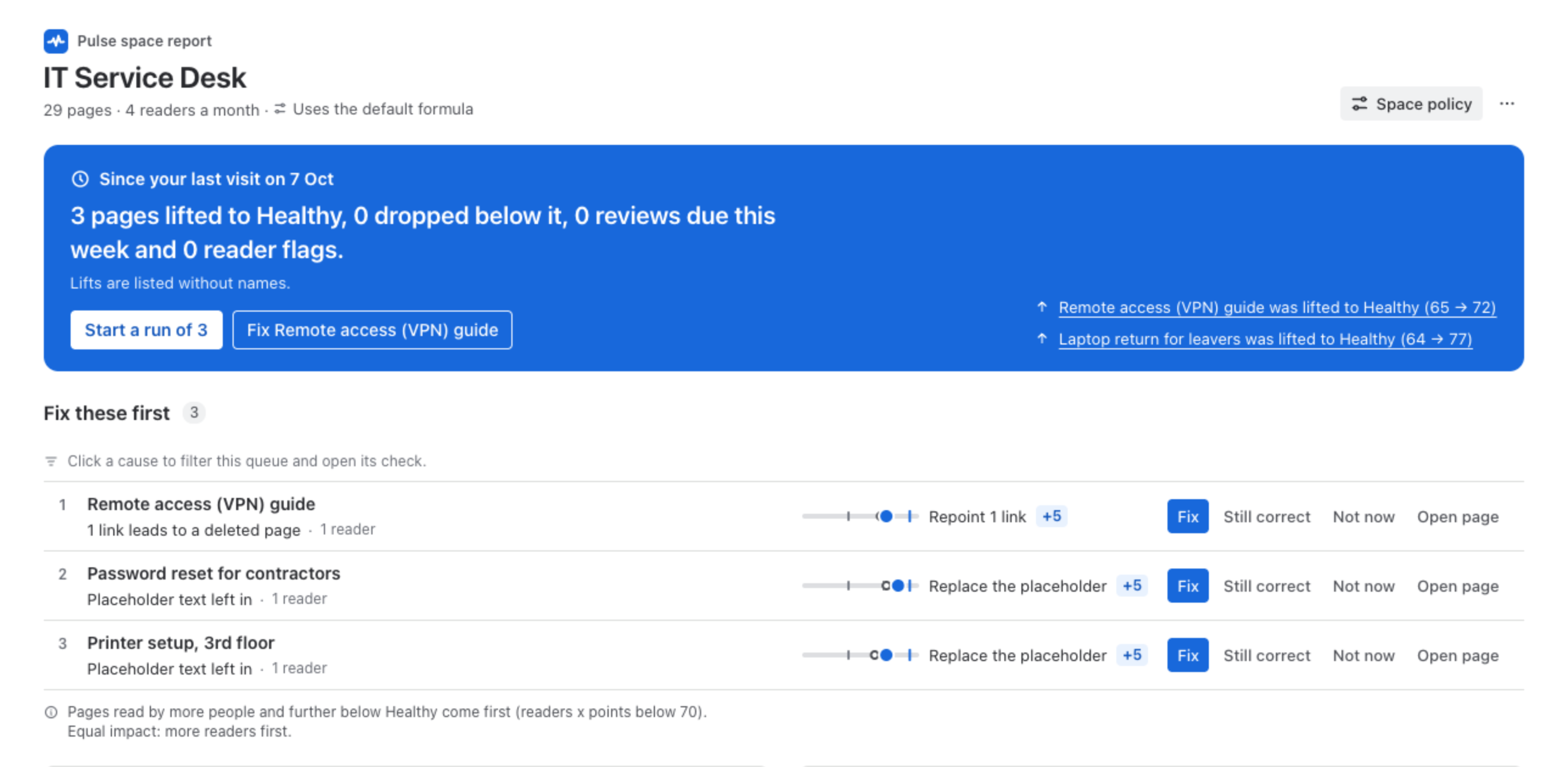Click the sliders icon before default formula
This screenshot has height=767, width=1568.
click(x=279, y=109)
